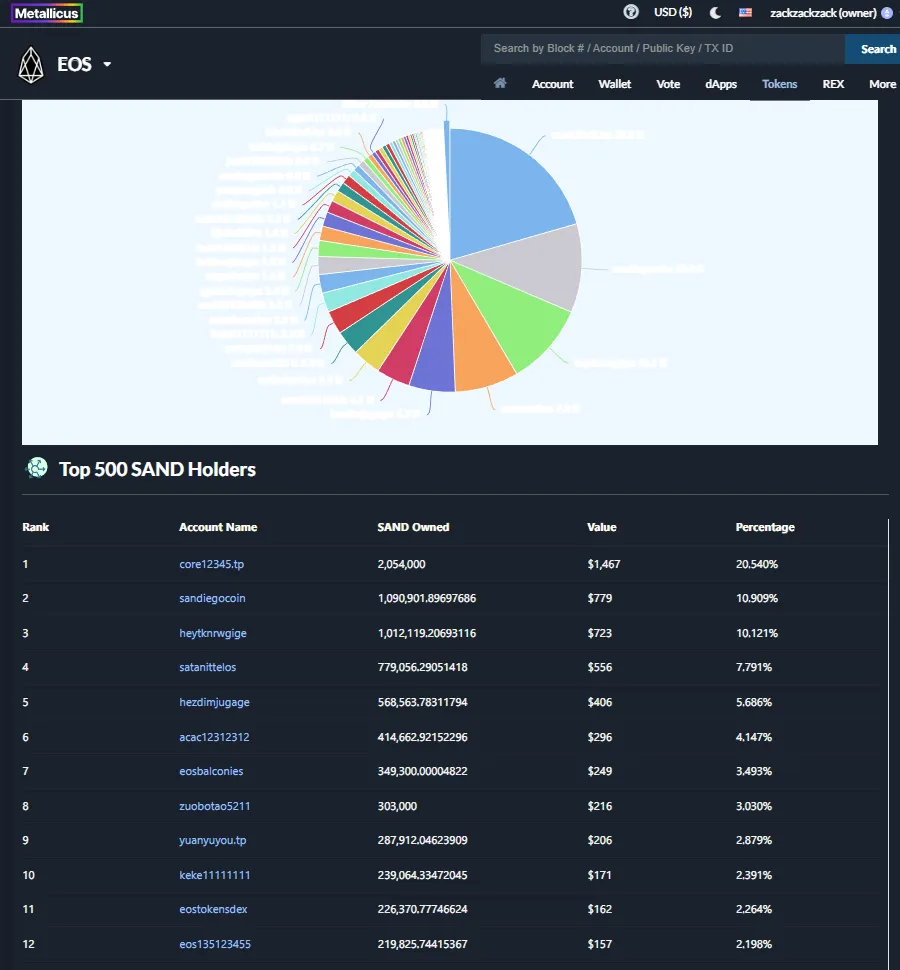Toggle the dark mode moon icon

715,12
